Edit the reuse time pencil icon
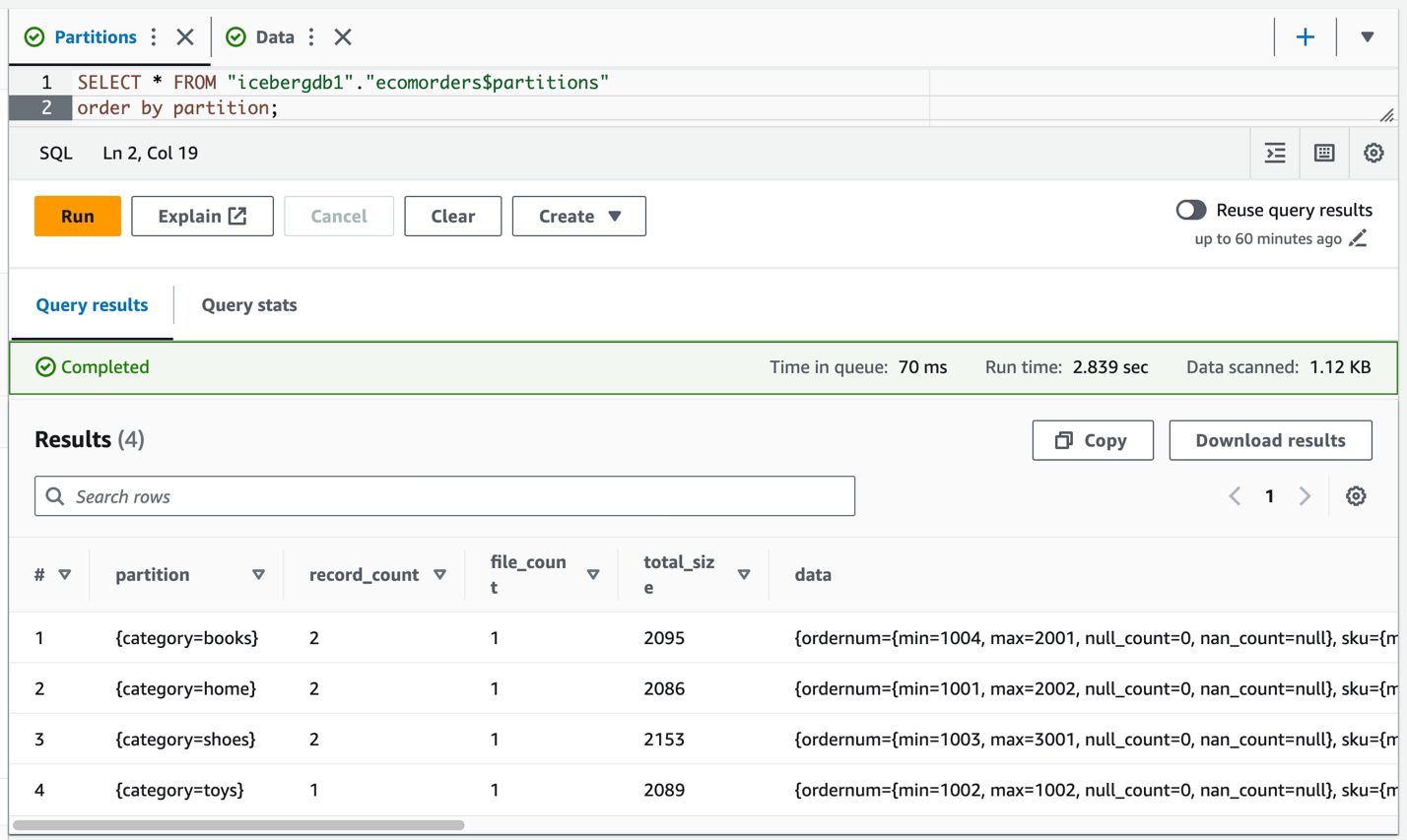This screenshot has height=840, width=1407. coord(1358,238)
